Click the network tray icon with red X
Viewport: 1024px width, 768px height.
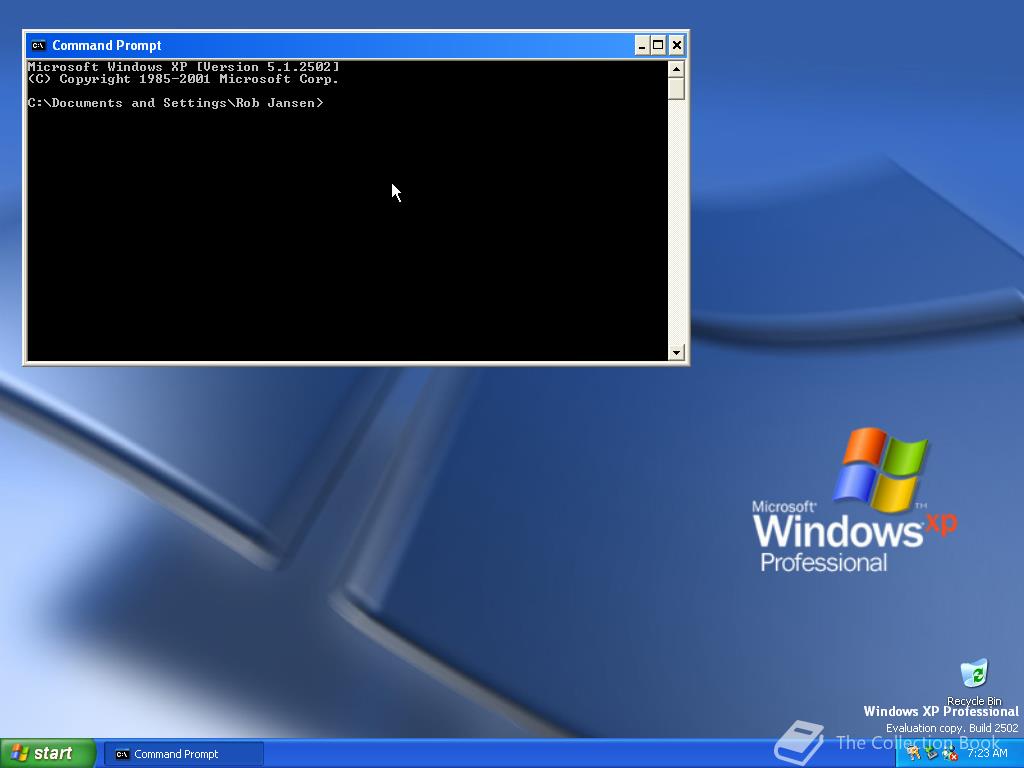pos(950,754)
